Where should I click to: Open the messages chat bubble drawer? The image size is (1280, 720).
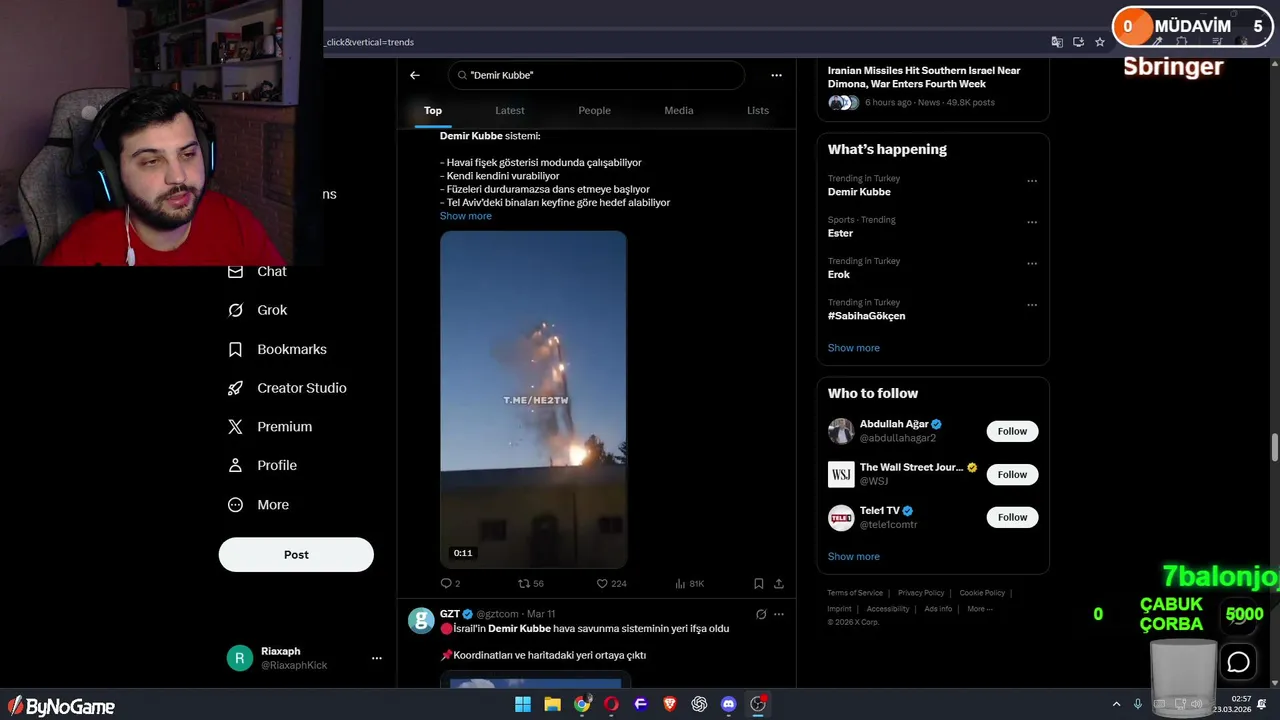[x=1238, y=662]
